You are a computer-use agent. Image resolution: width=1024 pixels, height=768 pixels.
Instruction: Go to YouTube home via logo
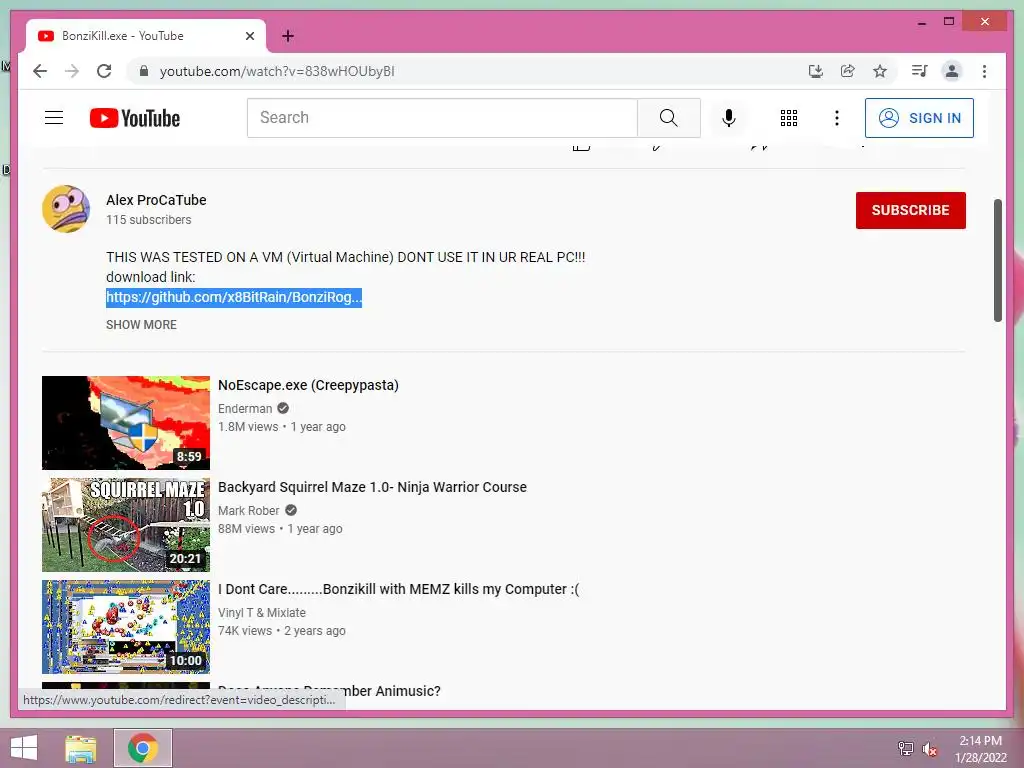135,118
